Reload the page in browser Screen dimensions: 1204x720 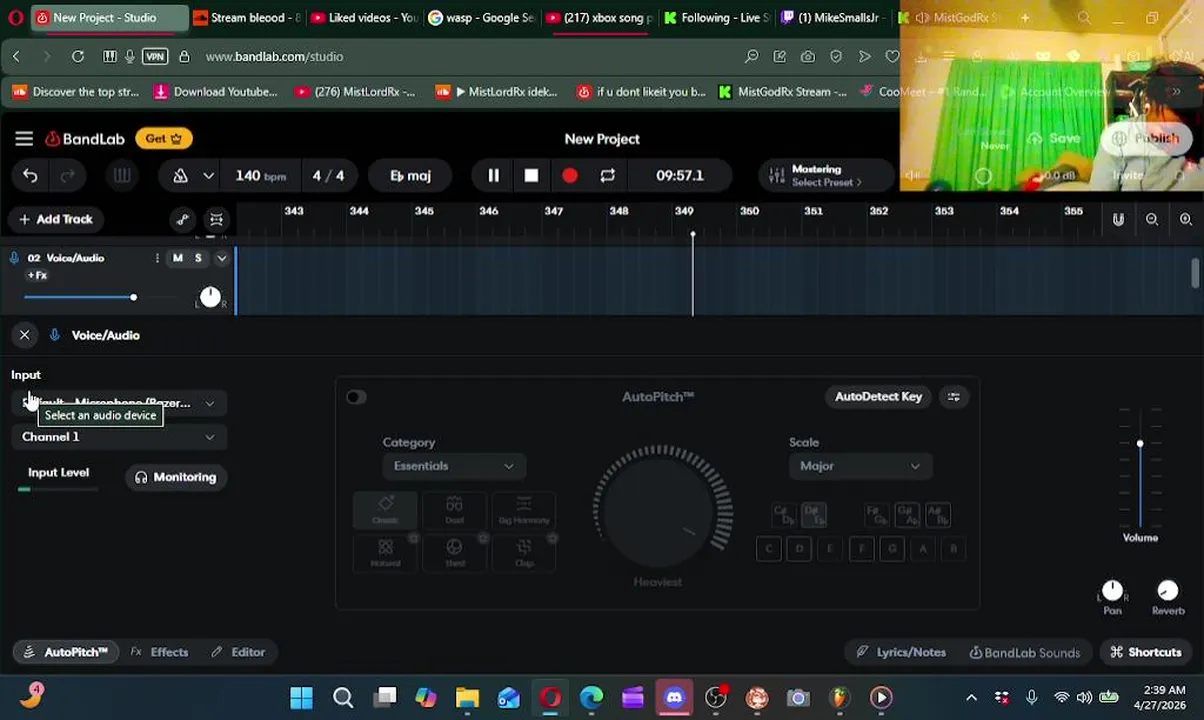pos(78,57)
